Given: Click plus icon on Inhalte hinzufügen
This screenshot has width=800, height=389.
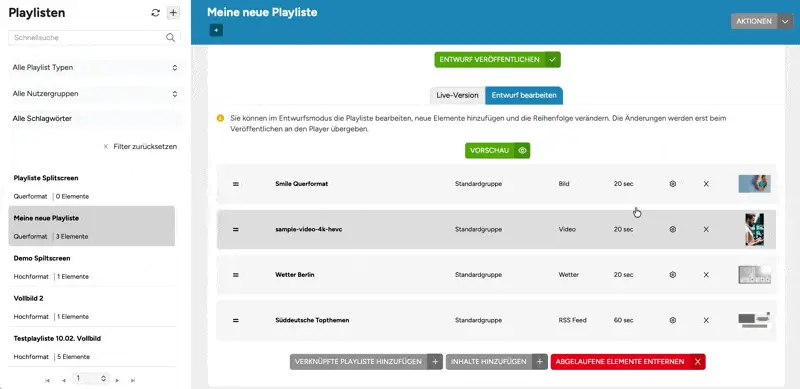Looking at the screenshot, I should (x=540, y=361).
